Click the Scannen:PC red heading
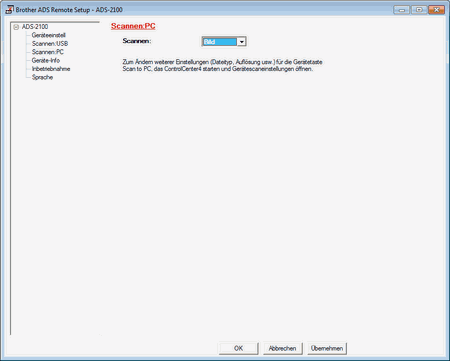450x361 pixels. [133, 26]
